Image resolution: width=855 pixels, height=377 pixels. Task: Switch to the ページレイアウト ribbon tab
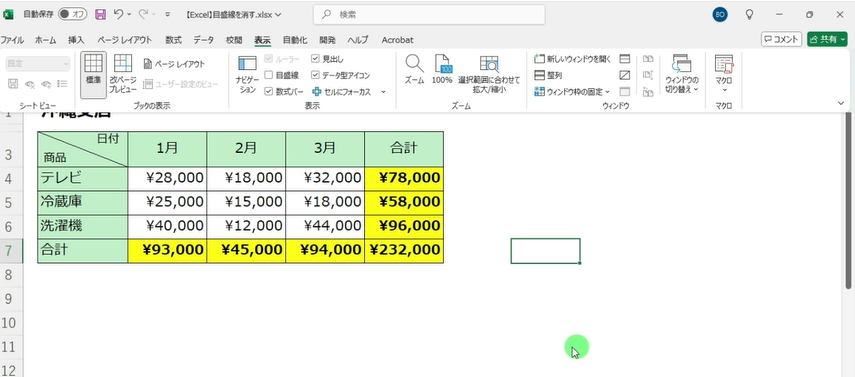(x=124, y=40)
